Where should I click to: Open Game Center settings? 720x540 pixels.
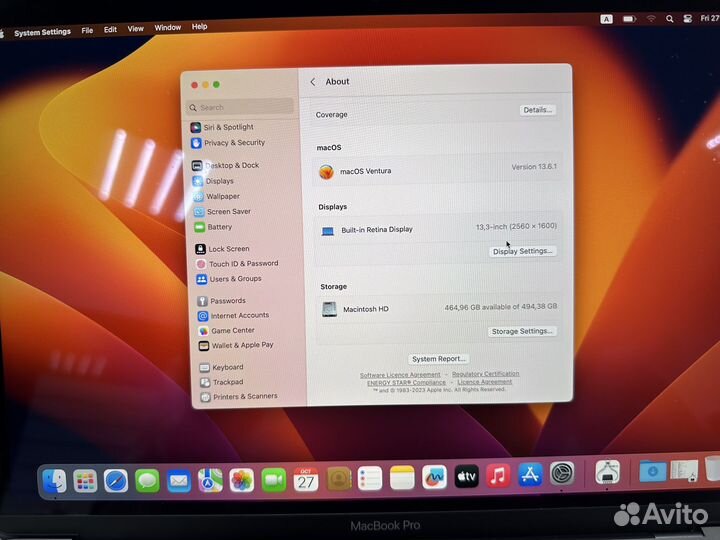pyautogui.click(x=226, y=331)
